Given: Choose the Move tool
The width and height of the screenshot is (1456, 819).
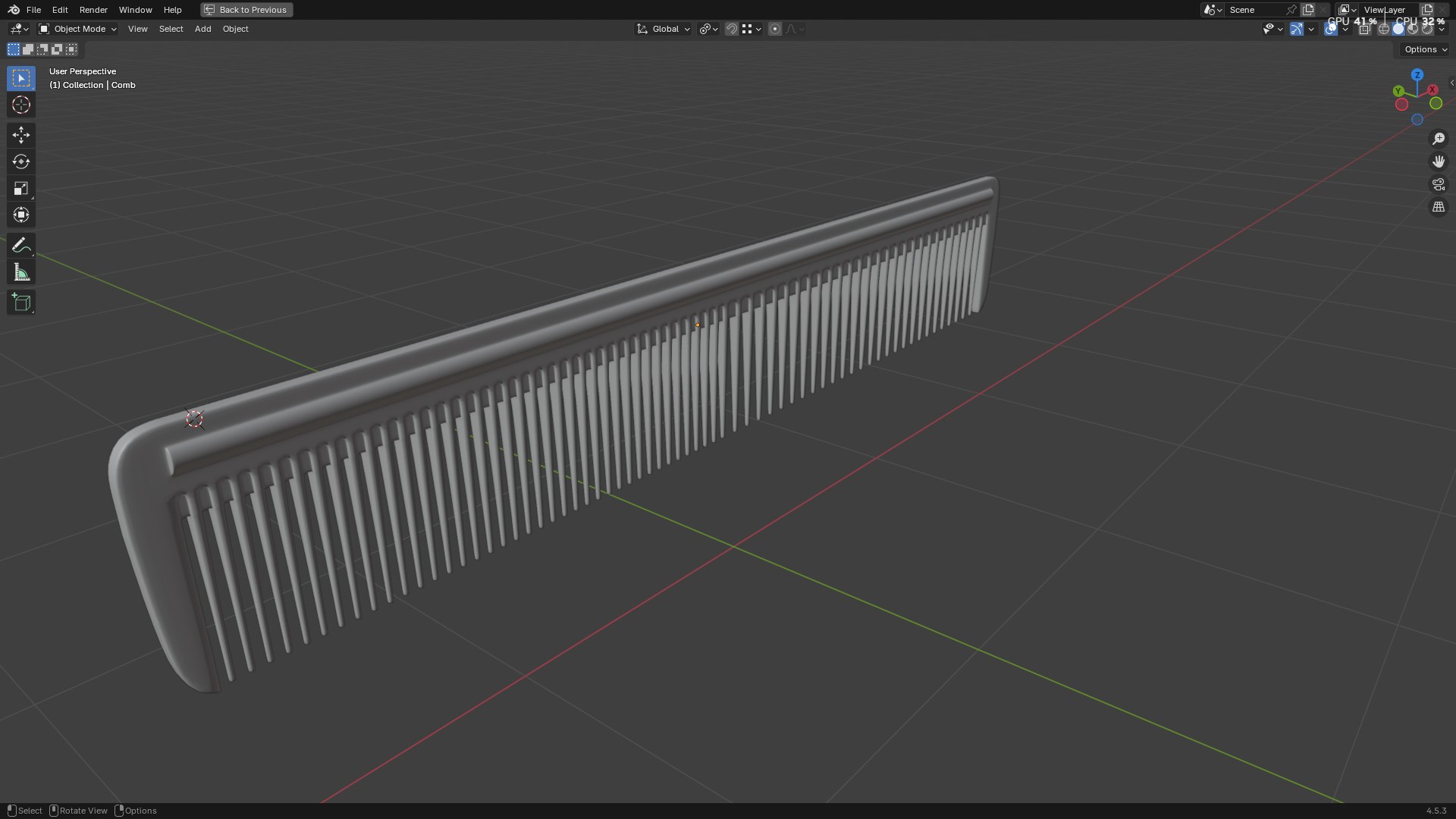Looking at the screenshot, I should click(x=21, y=135).
